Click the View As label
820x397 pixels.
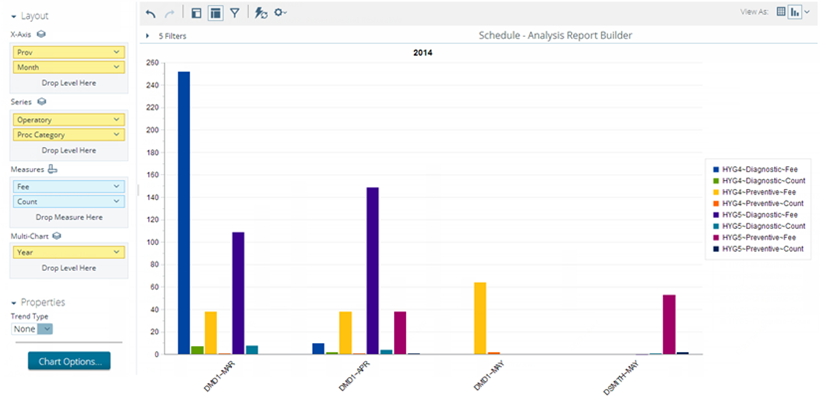click(x=755, y=12)
